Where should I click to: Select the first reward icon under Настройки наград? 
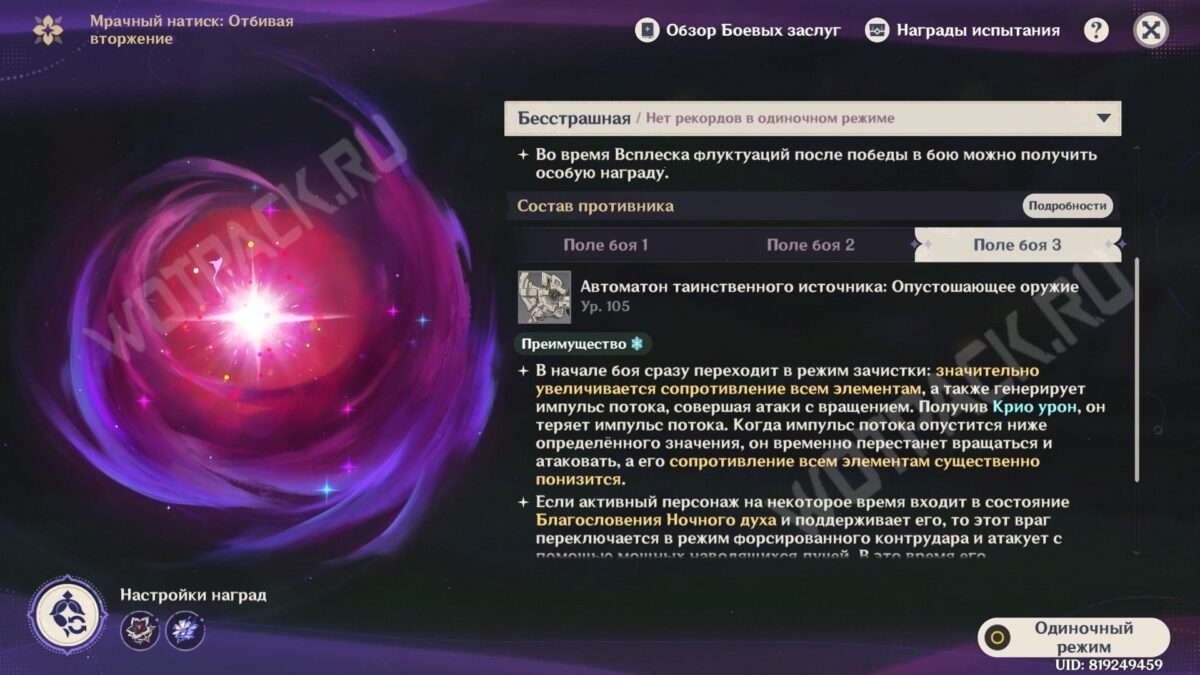coord(140,630)
